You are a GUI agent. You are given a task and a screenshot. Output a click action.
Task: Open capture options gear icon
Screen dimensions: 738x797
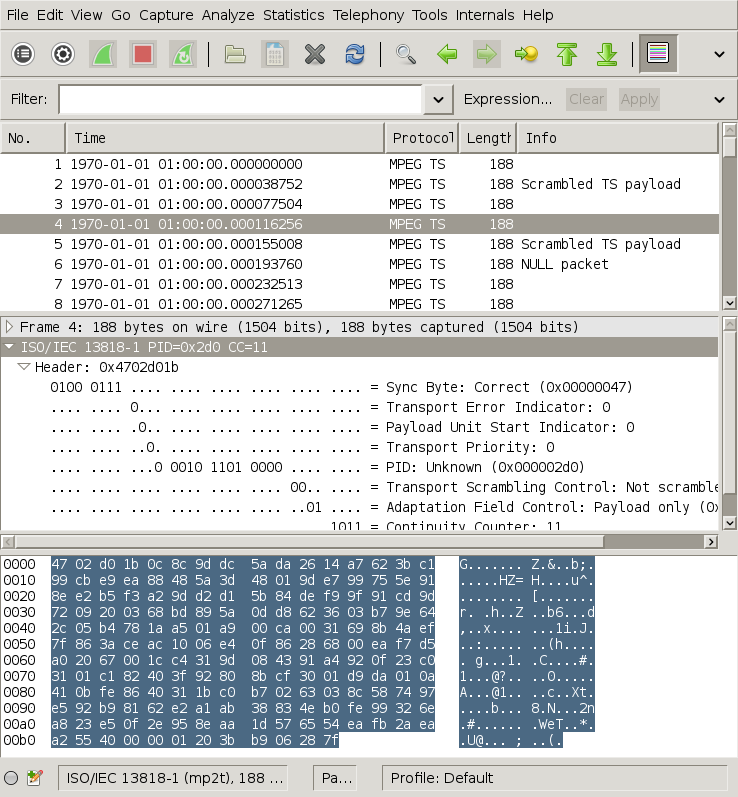click(x=63, y=54)
